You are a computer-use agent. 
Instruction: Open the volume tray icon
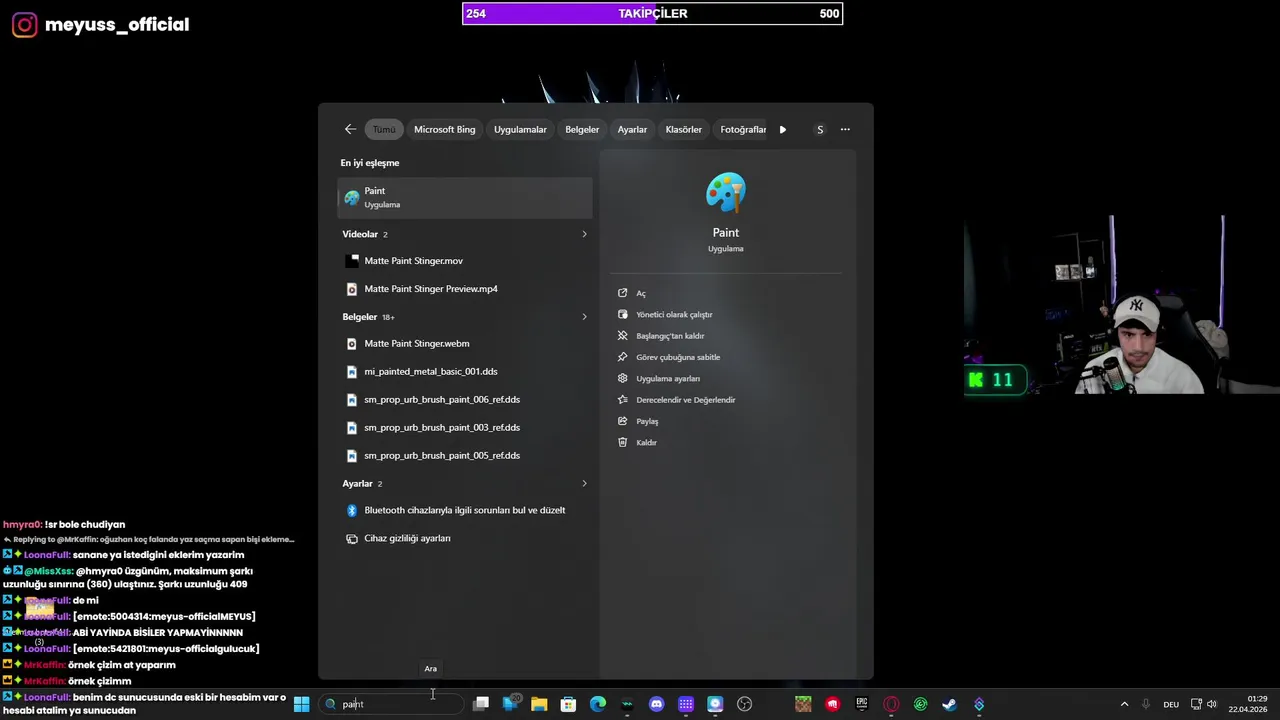click(1212, 704)
